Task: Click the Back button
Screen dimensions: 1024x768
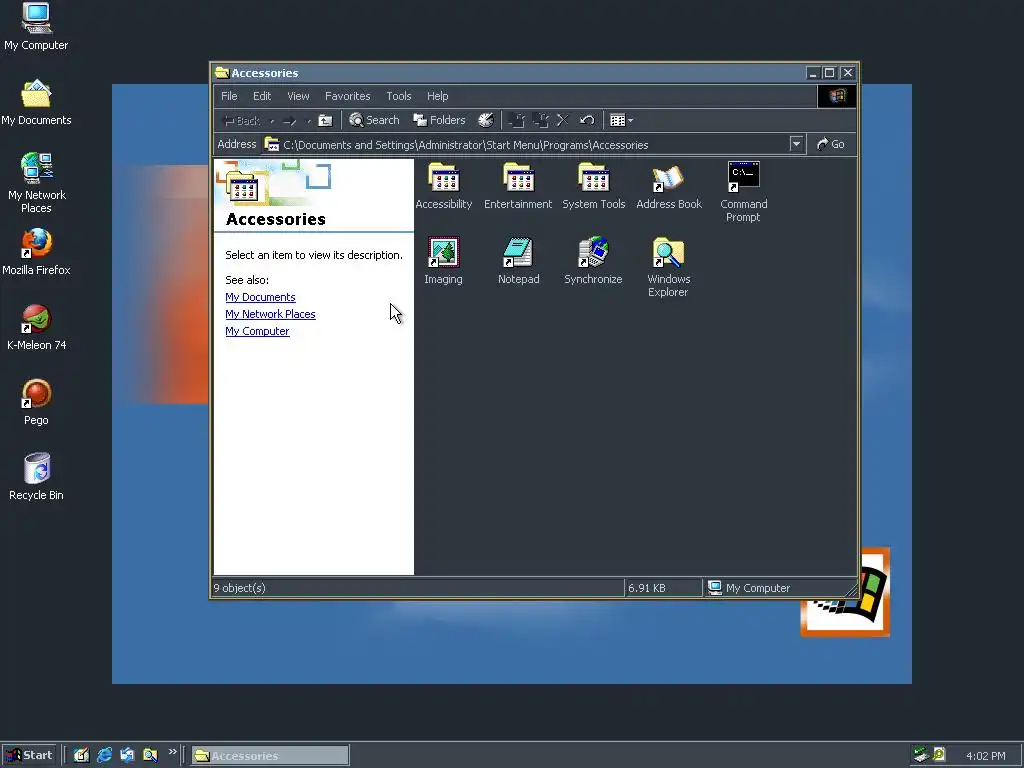Action: point(242,121)
